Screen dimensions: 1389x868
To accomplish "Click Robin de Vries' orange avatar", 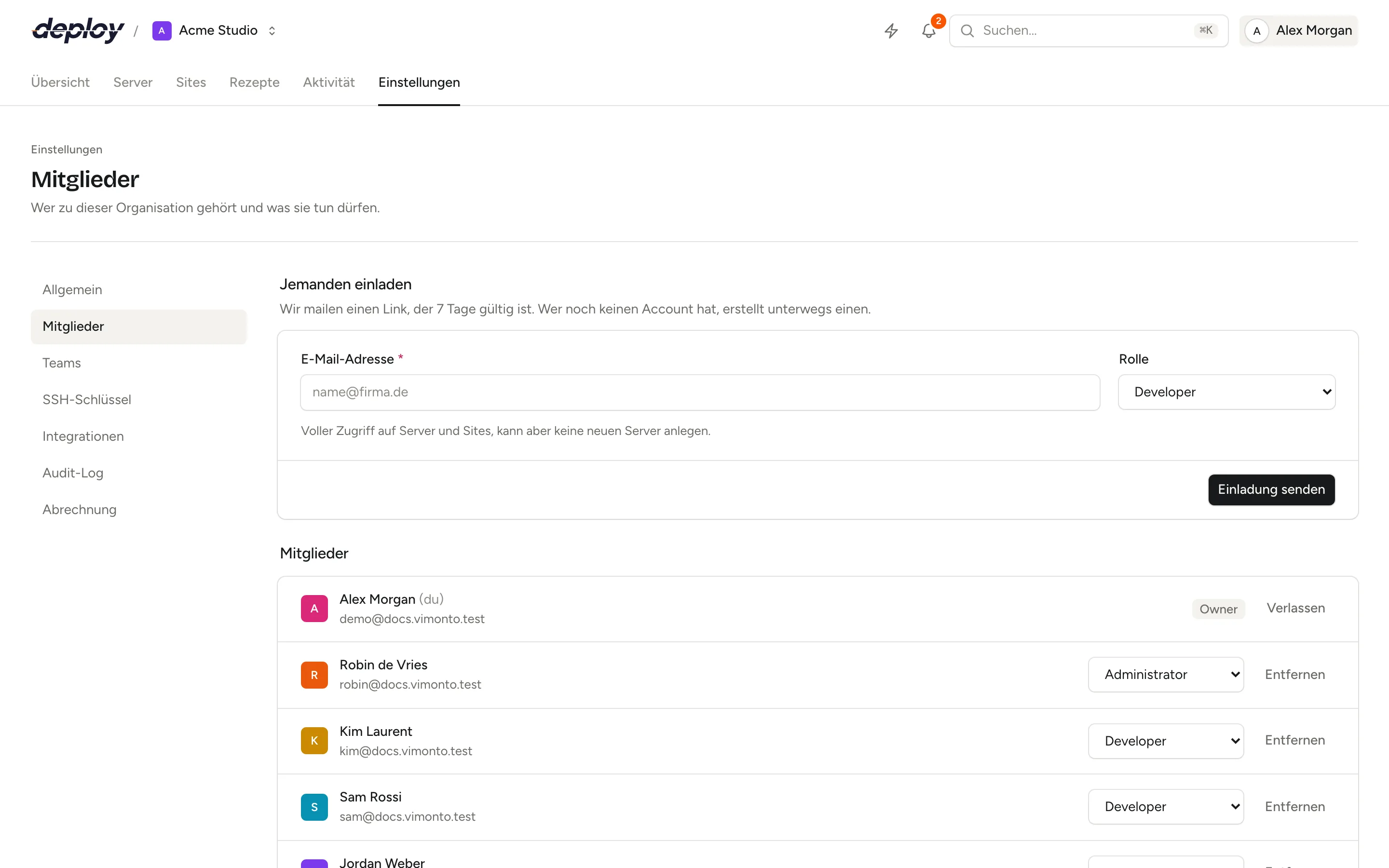I will click(x=314, y=675).
